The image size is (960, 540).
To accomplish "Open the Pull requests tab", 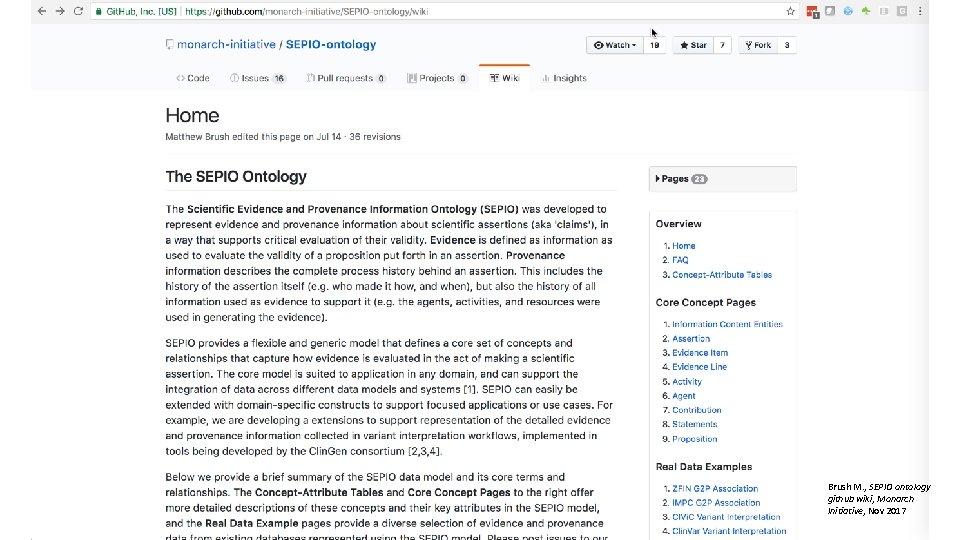I will click(x=346, y=78).
